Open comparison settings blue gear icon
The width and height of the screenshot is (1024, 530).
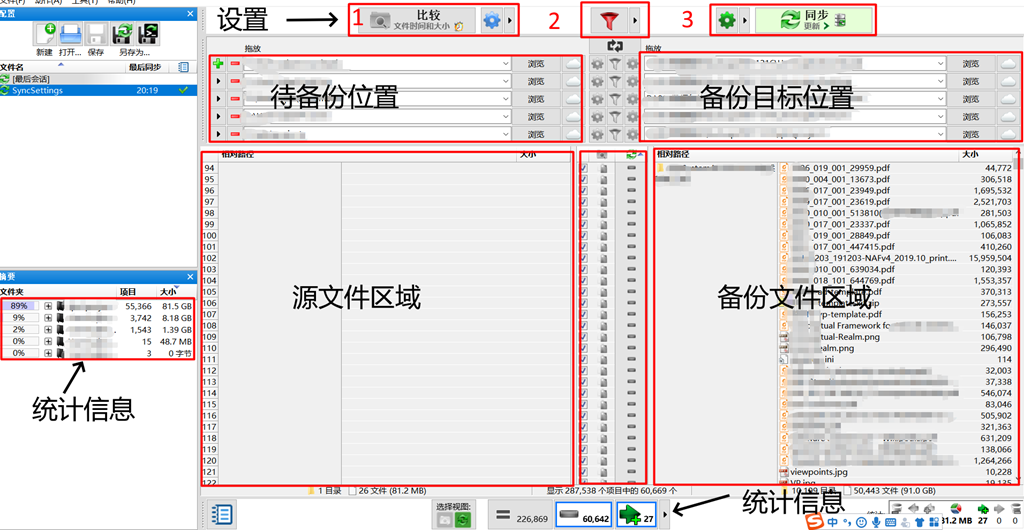[x=492, y=22]
